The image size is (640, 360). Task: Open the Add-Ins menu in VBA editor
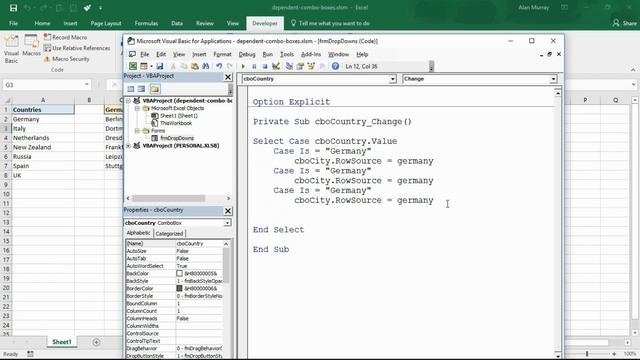(x=311, y=54)
